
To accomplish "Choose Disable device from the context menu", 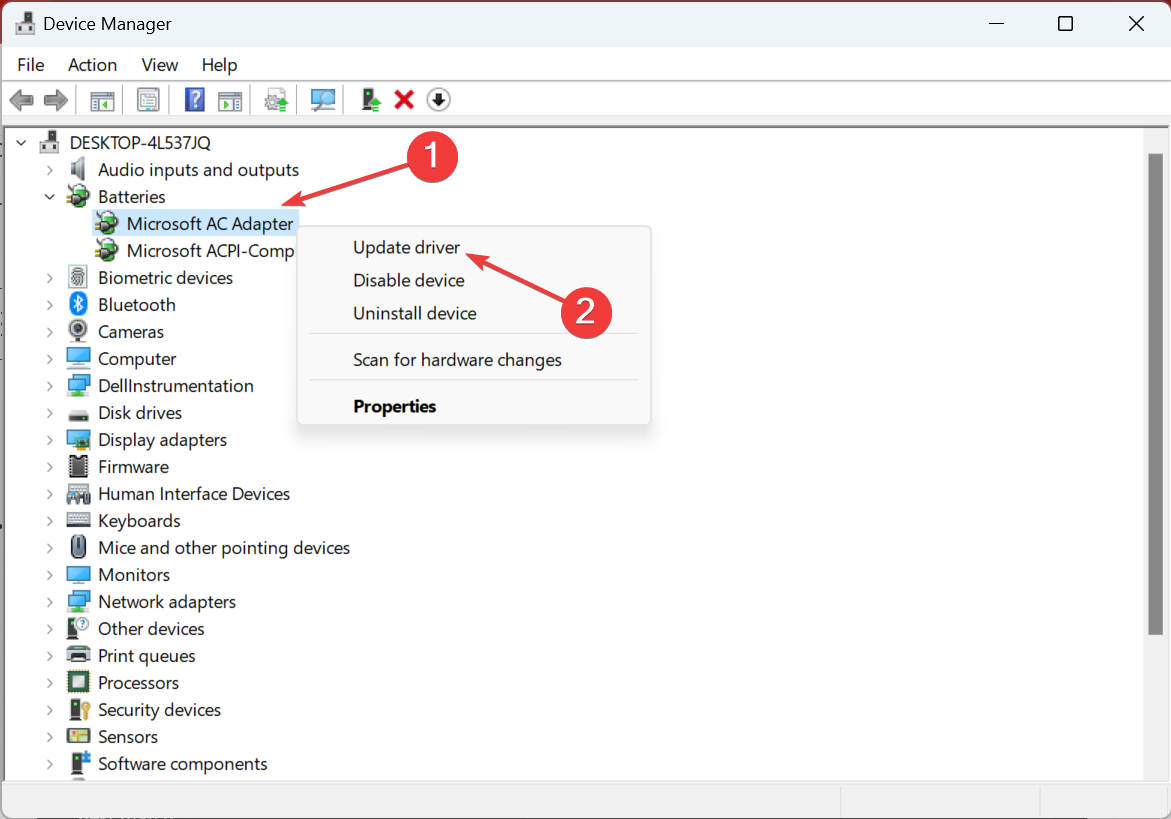I will [409, 280].
